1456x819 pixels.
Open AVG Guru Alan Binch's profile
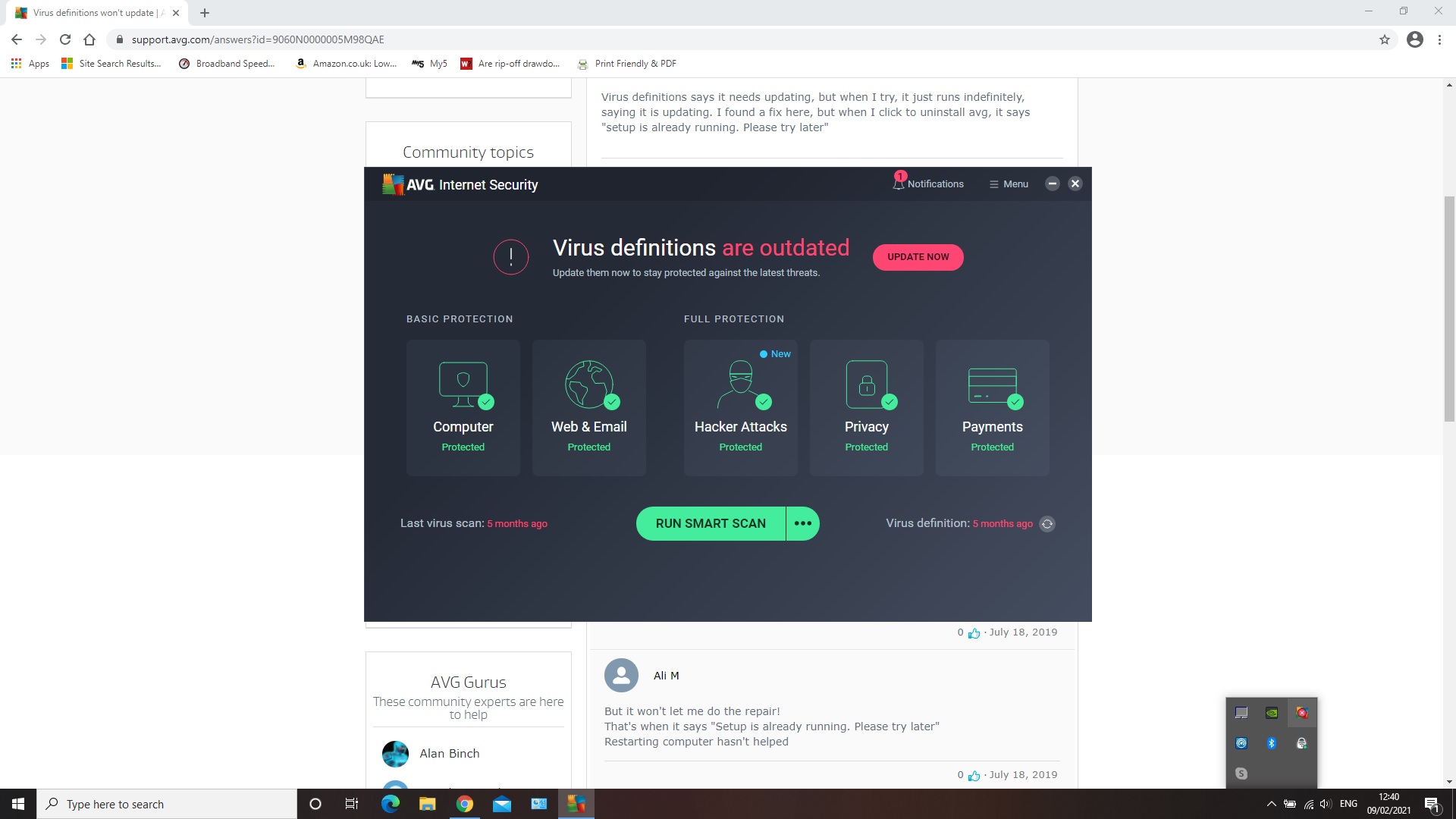tap(450, 753)
